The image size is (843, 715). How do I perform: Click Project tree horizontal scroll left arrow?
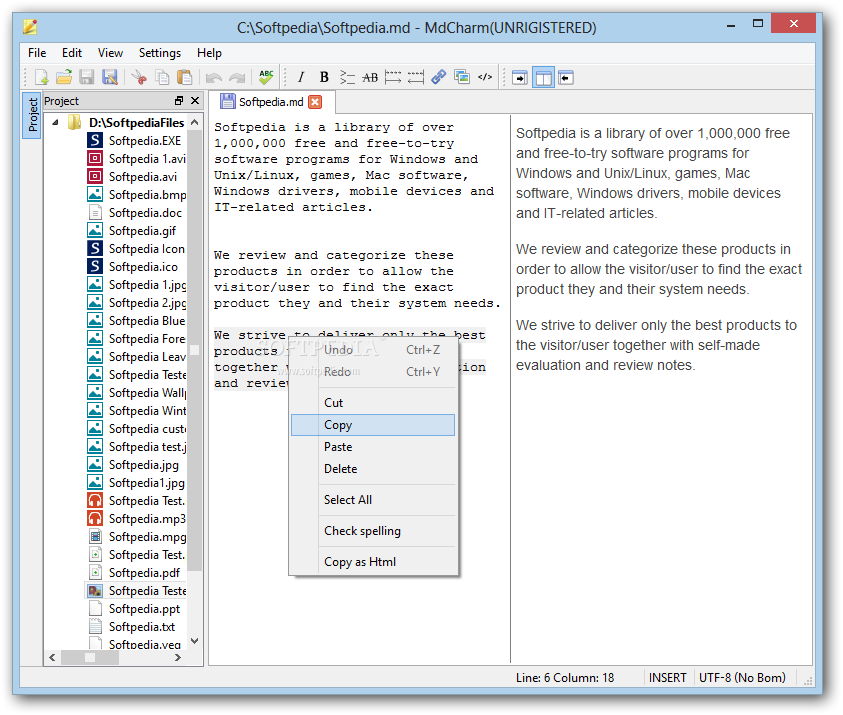pyautogui.click(x=52, y=657)
